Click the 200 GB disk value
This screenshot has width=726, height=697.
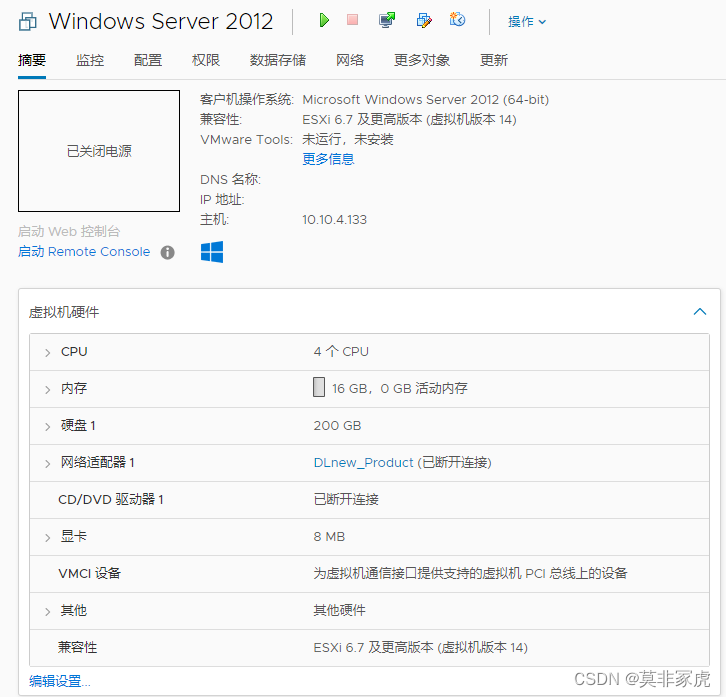[337, 426]
